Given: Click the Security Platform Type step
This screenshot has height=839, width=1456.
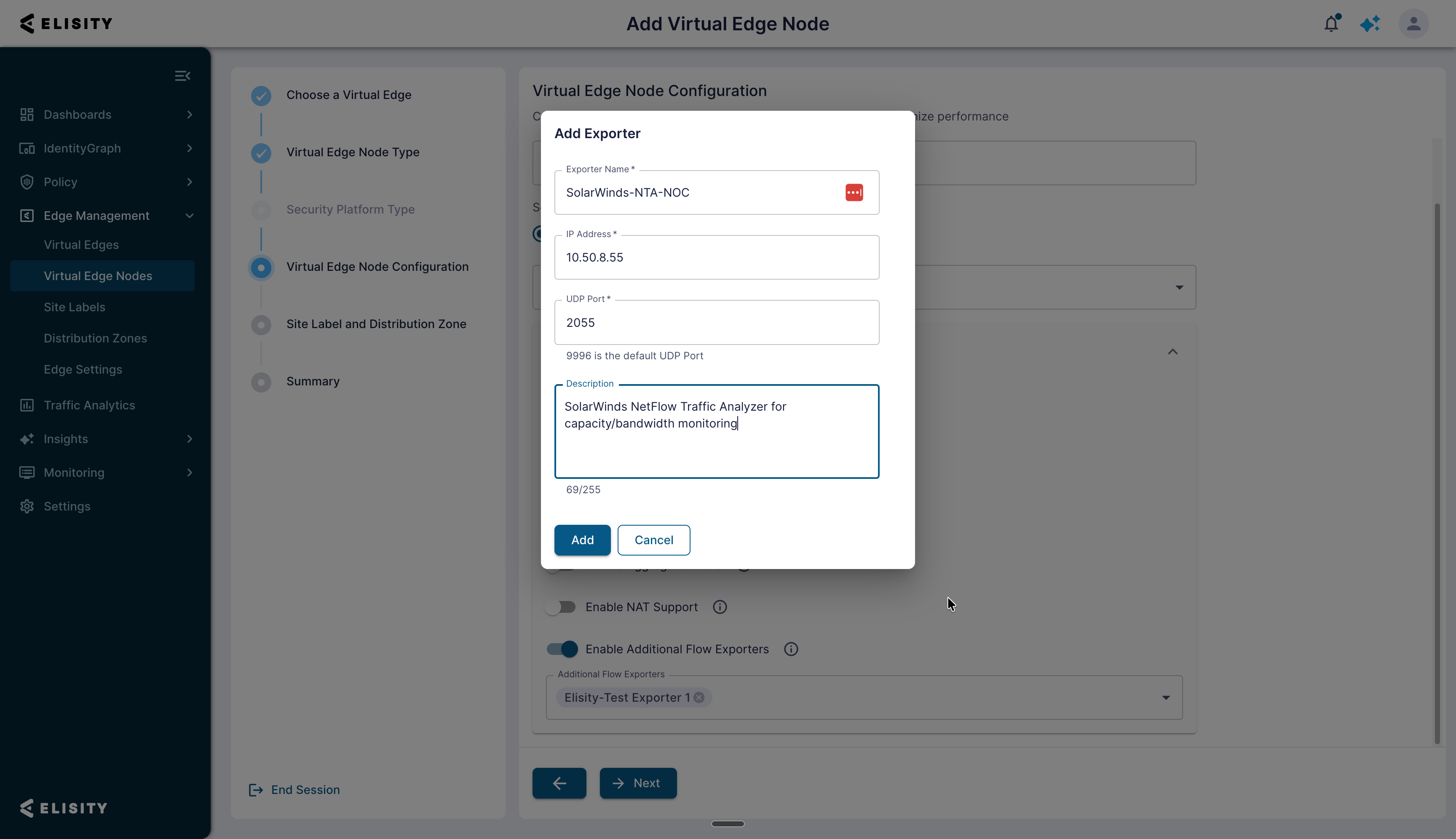Looking at the screenshot, I should point(351,210).
